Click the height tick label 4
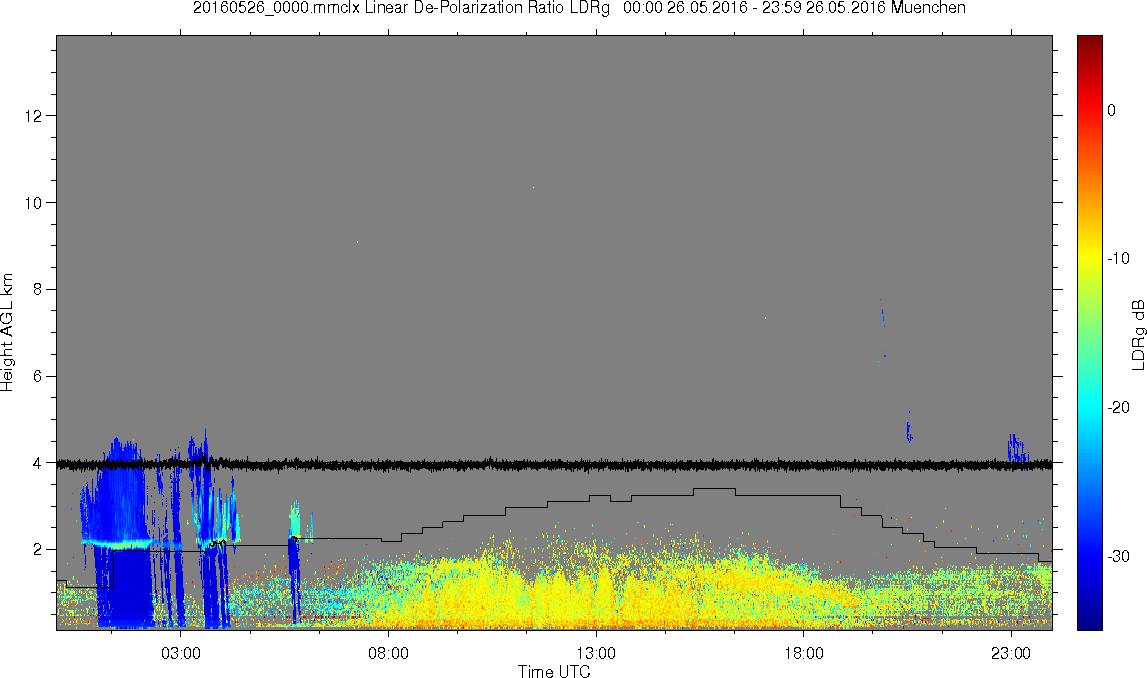1147x678 pixels. [37, 463]
